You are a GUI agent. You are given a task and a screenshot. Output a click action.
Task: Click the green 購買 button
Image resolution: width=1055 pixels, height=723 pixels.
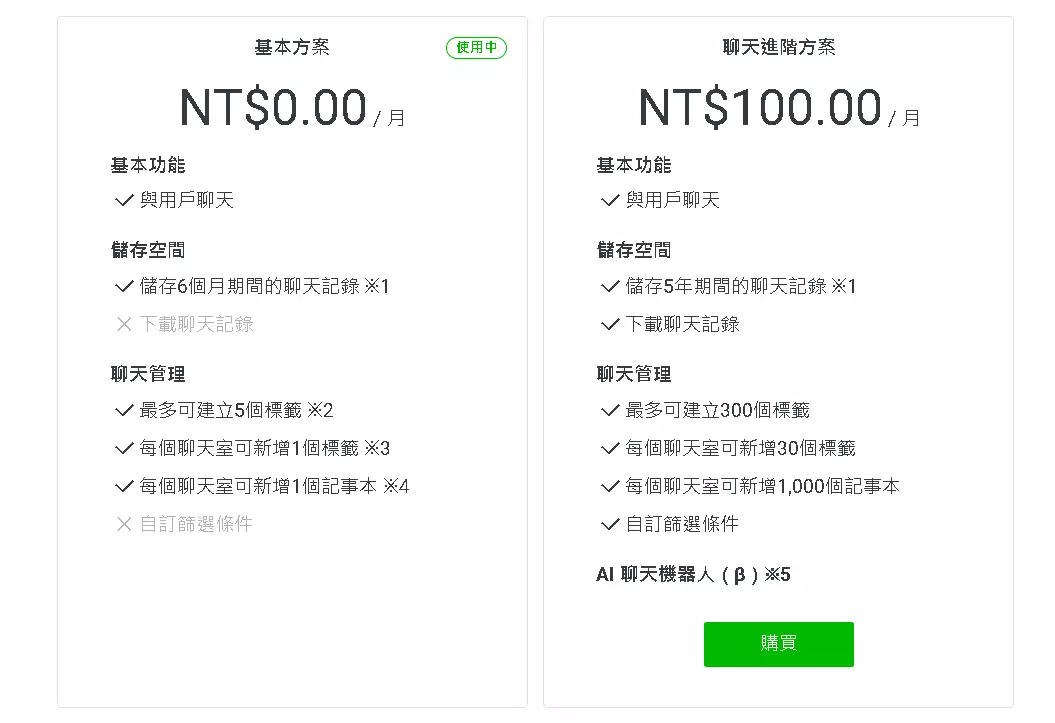pos(778,644)
